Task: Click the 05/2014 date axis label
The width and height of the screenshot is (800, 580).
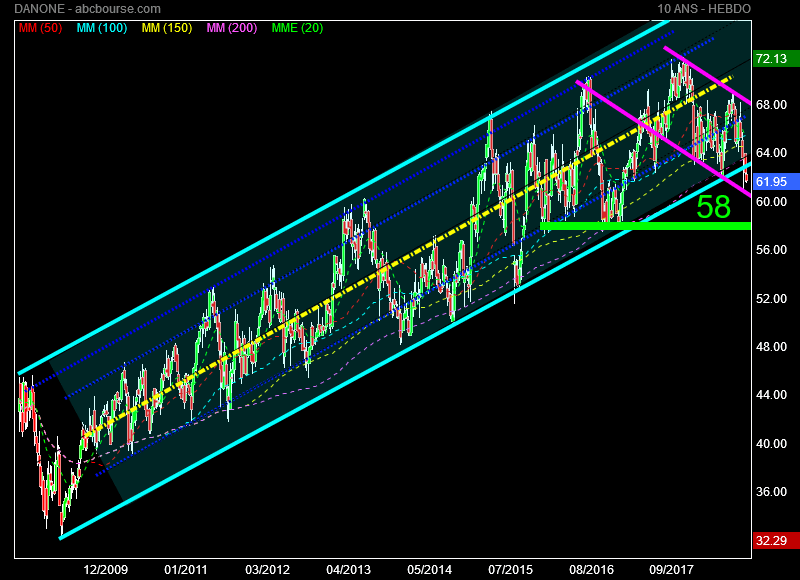Action: point(430,570)
